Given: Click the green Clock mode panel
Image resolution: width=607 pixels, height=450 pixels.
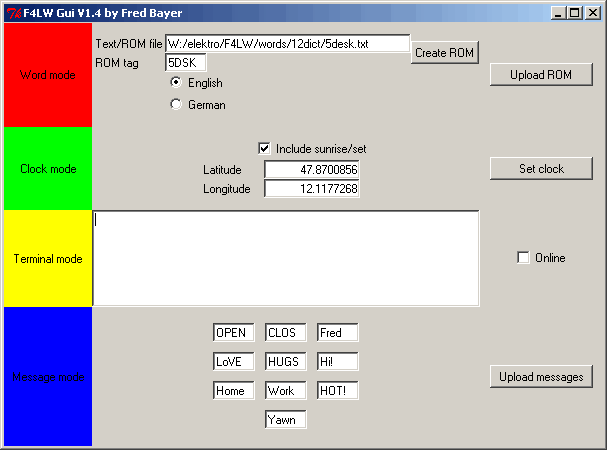Looking at the screenshot, I should pyautogui.click(x=47, y=169).
